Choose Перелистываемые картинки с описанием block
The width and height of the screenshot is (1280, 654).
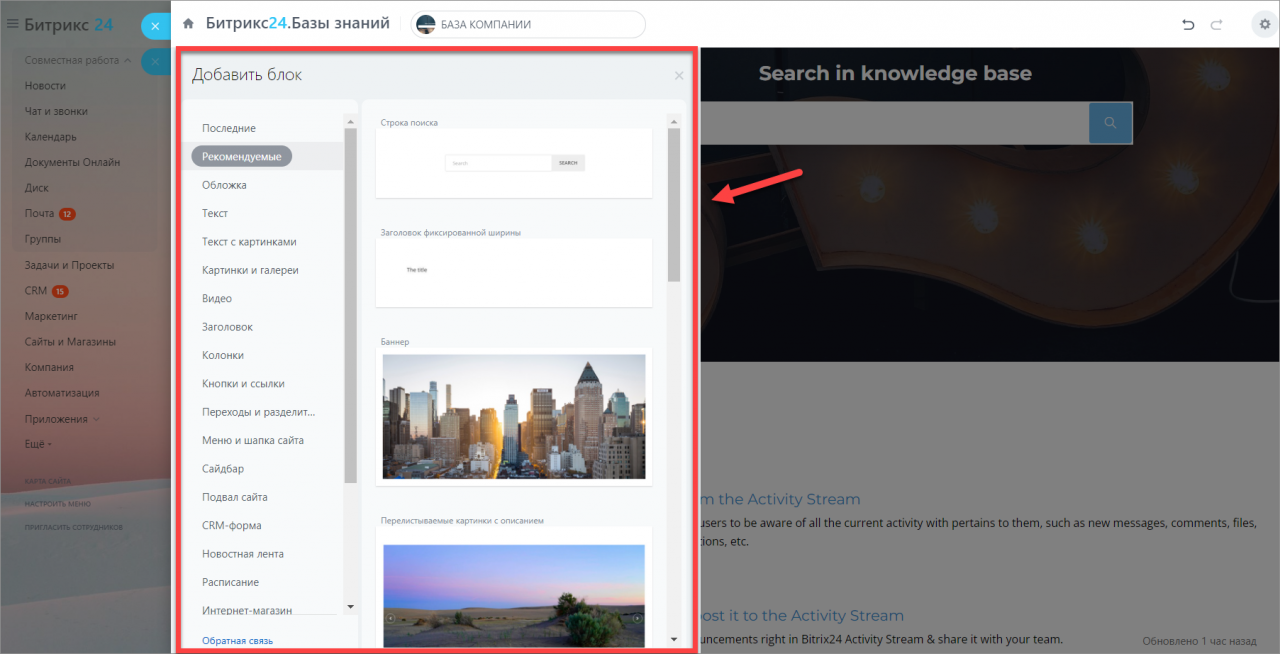[x=514, y=590]
